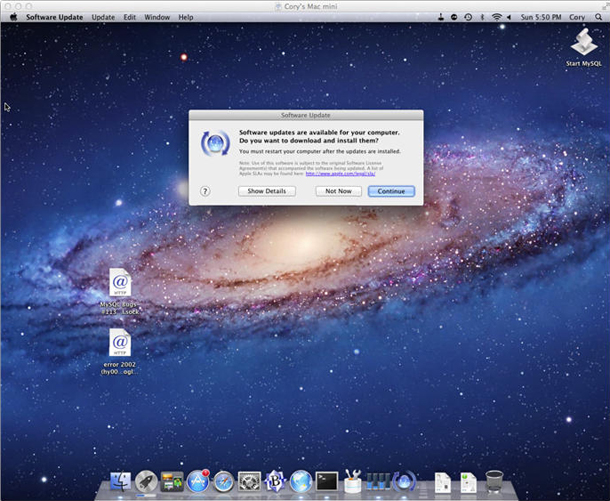Open the Update menu in the menu bar
Viewport: 610px width, 501px height.
[x=103, y=17]
